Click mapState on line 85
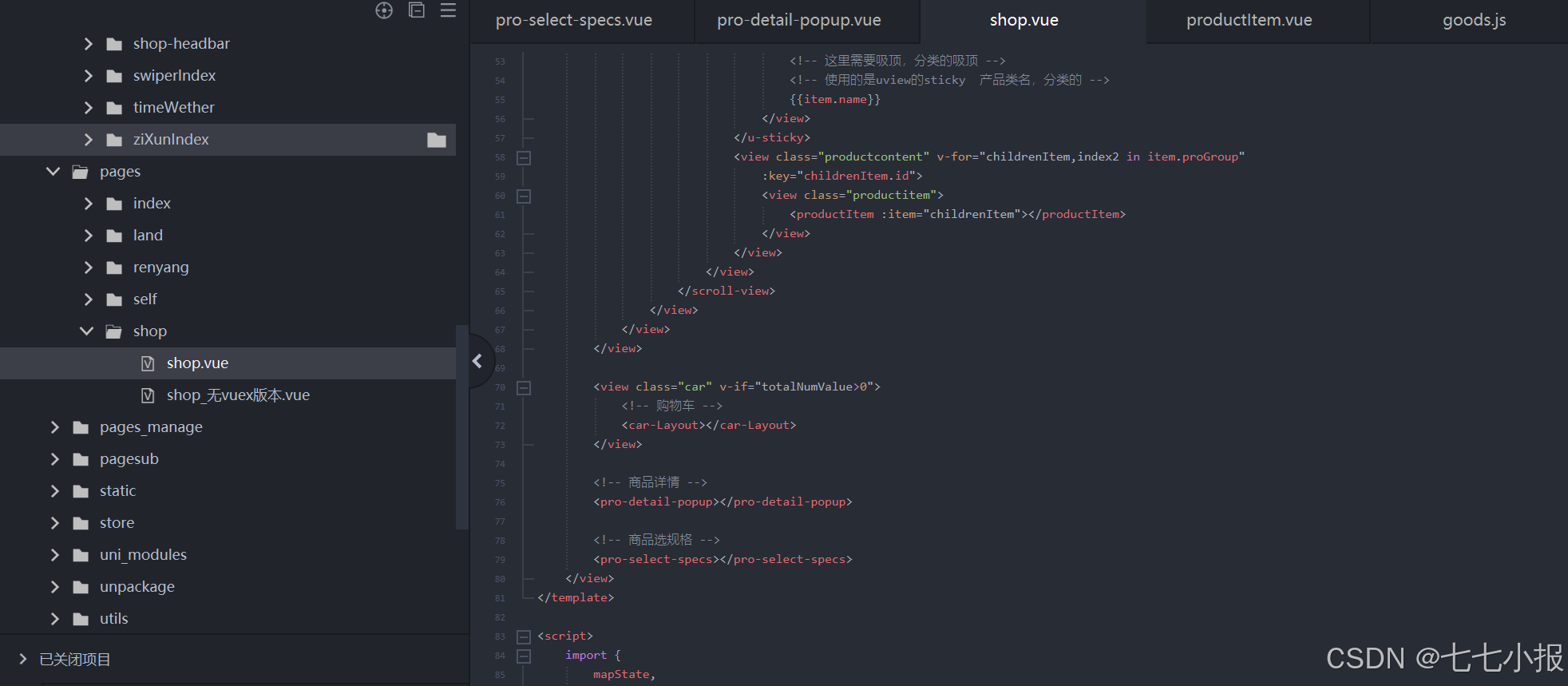1568x686 pixels. (x=621, y=675)
